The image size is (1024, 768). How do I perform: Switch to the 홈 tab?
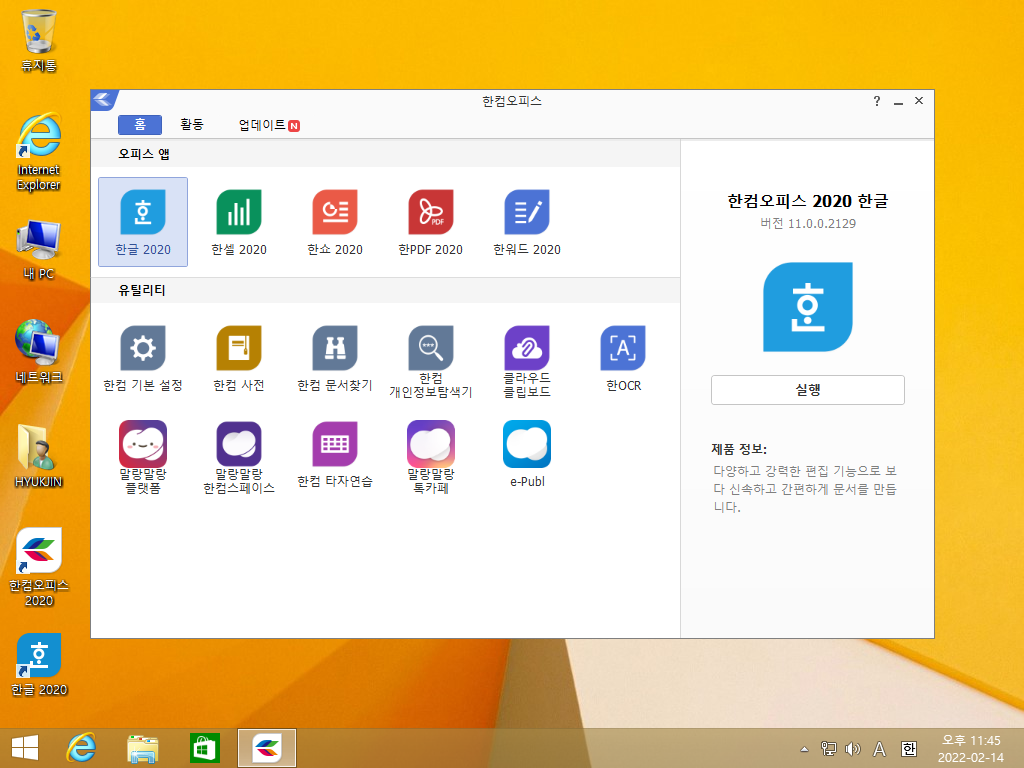tap(140, 125)
